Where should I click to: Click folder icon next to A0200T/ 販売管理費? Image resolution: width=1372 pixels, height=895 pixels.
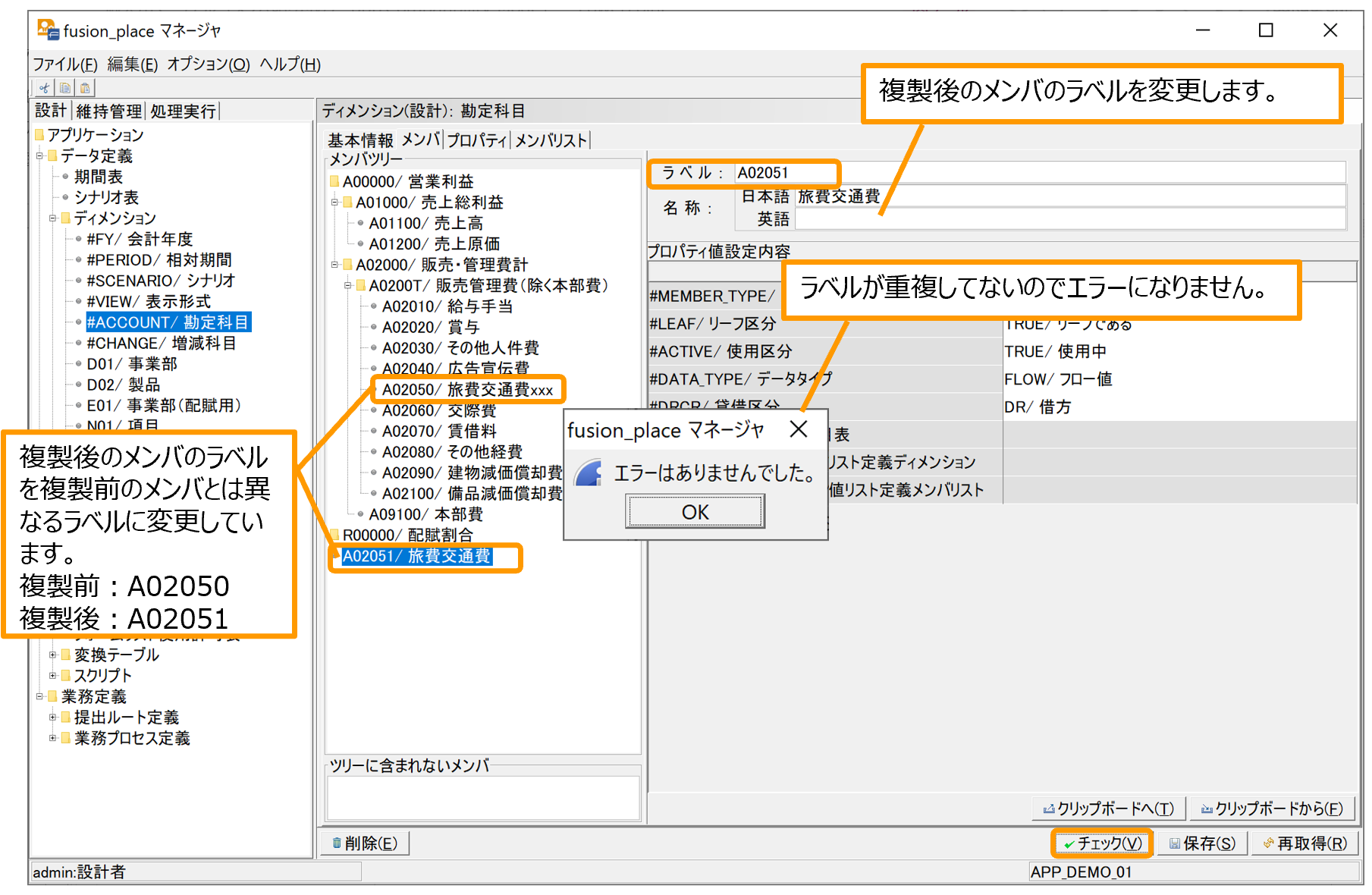tap(361, 286)
